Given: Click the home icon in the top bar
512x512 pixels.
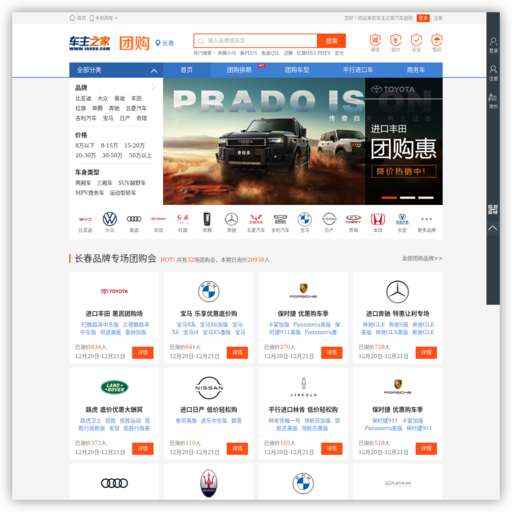Looking at the screenshot, I should [72, 18].
